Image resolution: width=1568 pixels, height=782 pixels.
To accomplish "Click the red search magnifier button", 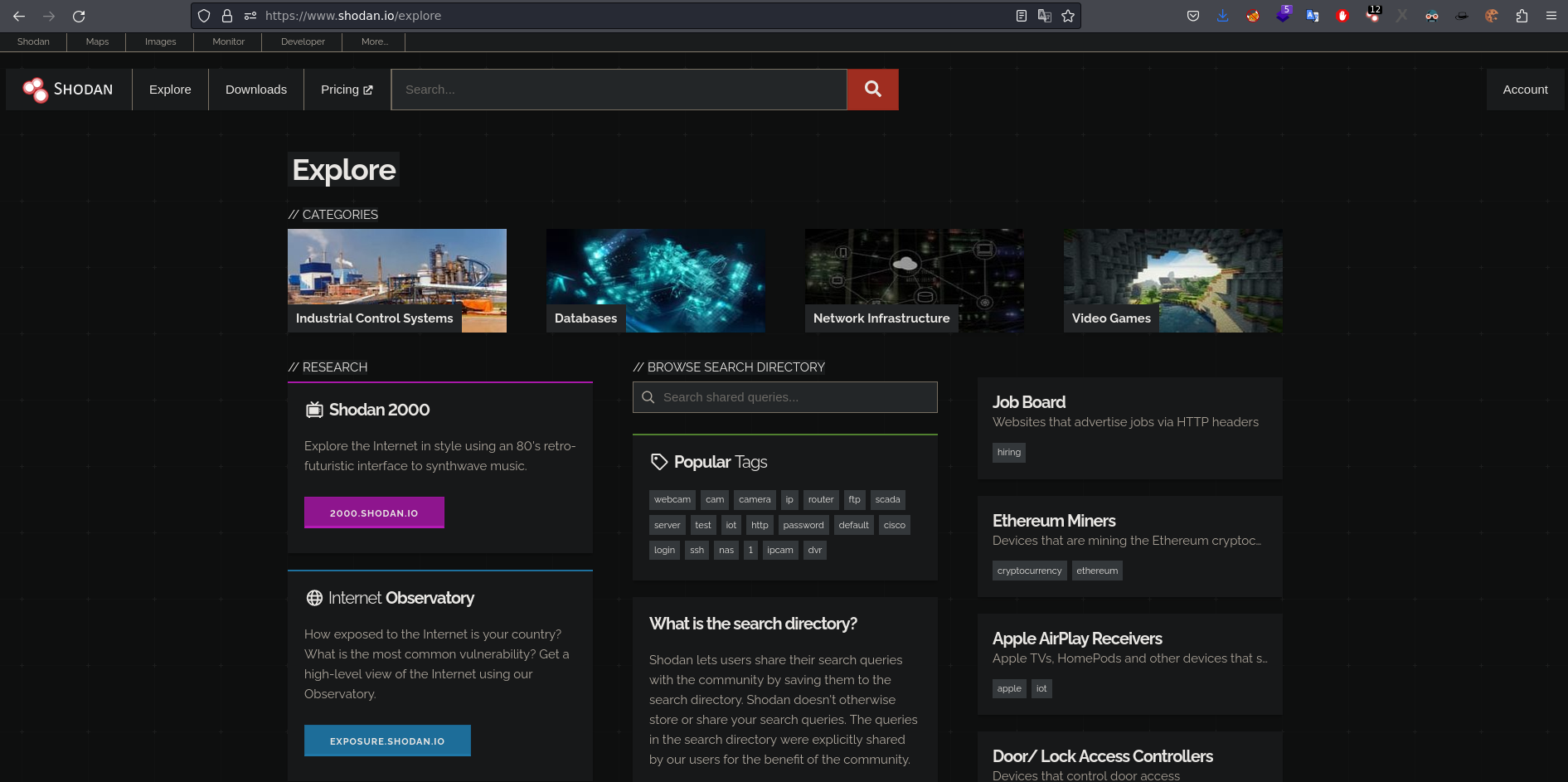I will tap(872, 90).
